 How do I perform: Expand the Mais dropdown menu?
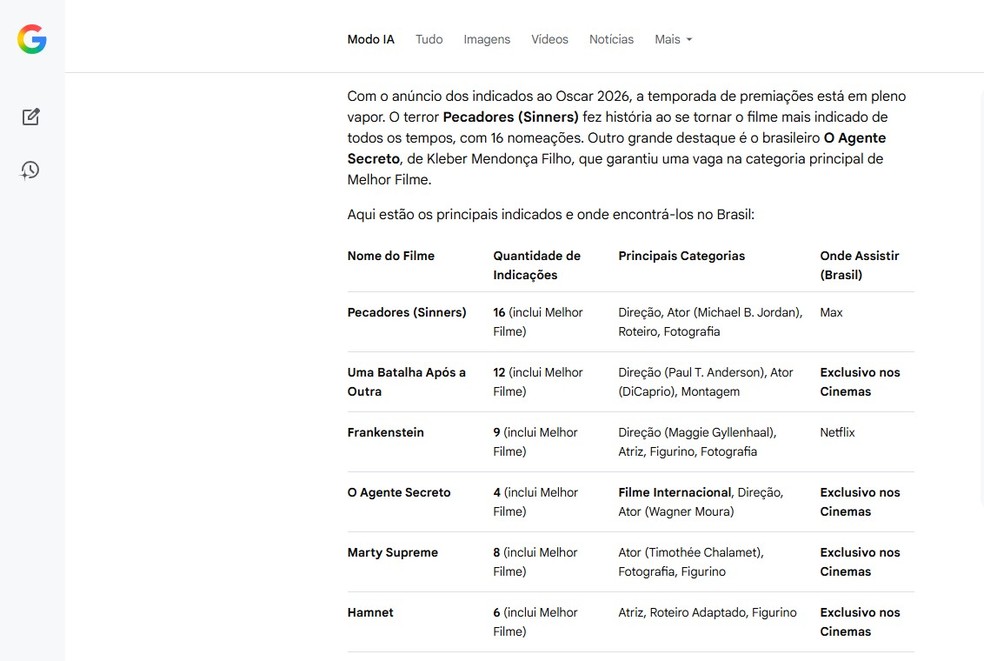click(673, 40)
